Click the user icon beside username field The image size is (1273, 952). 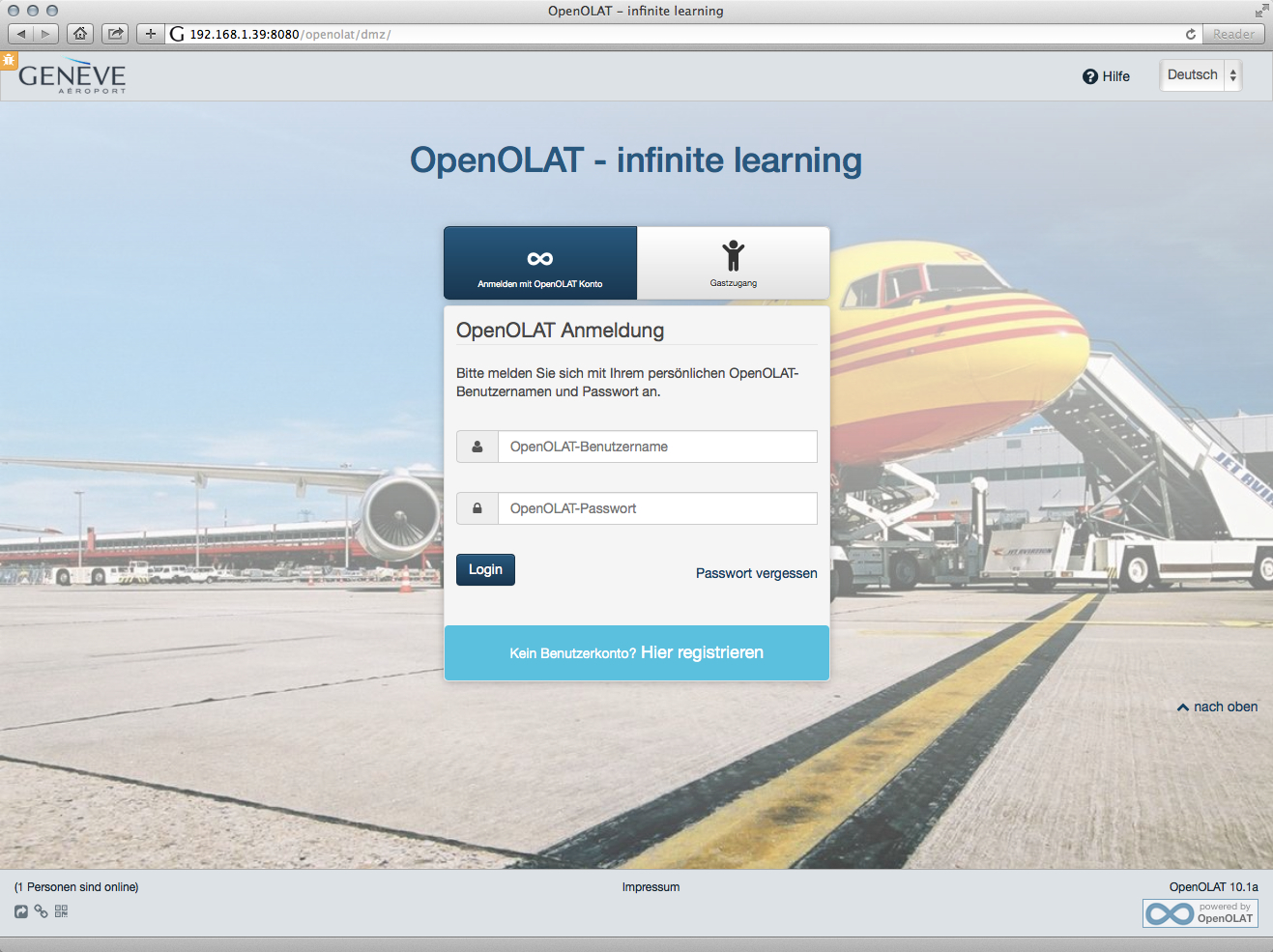coord(477,447)
